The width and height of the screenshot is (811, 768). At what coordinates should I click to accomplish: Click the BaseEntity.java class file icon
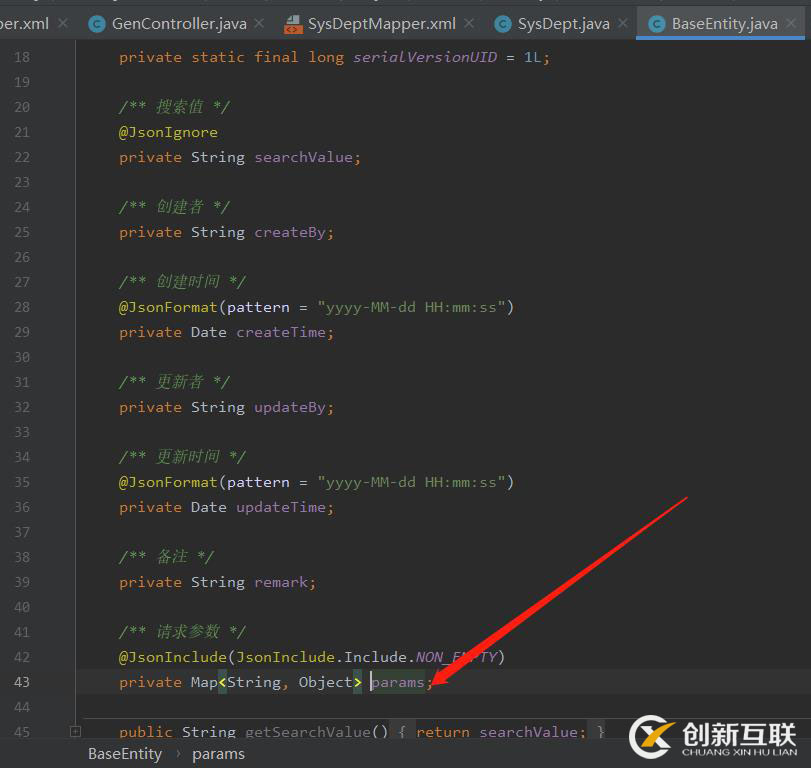click(x=657, y=23)
